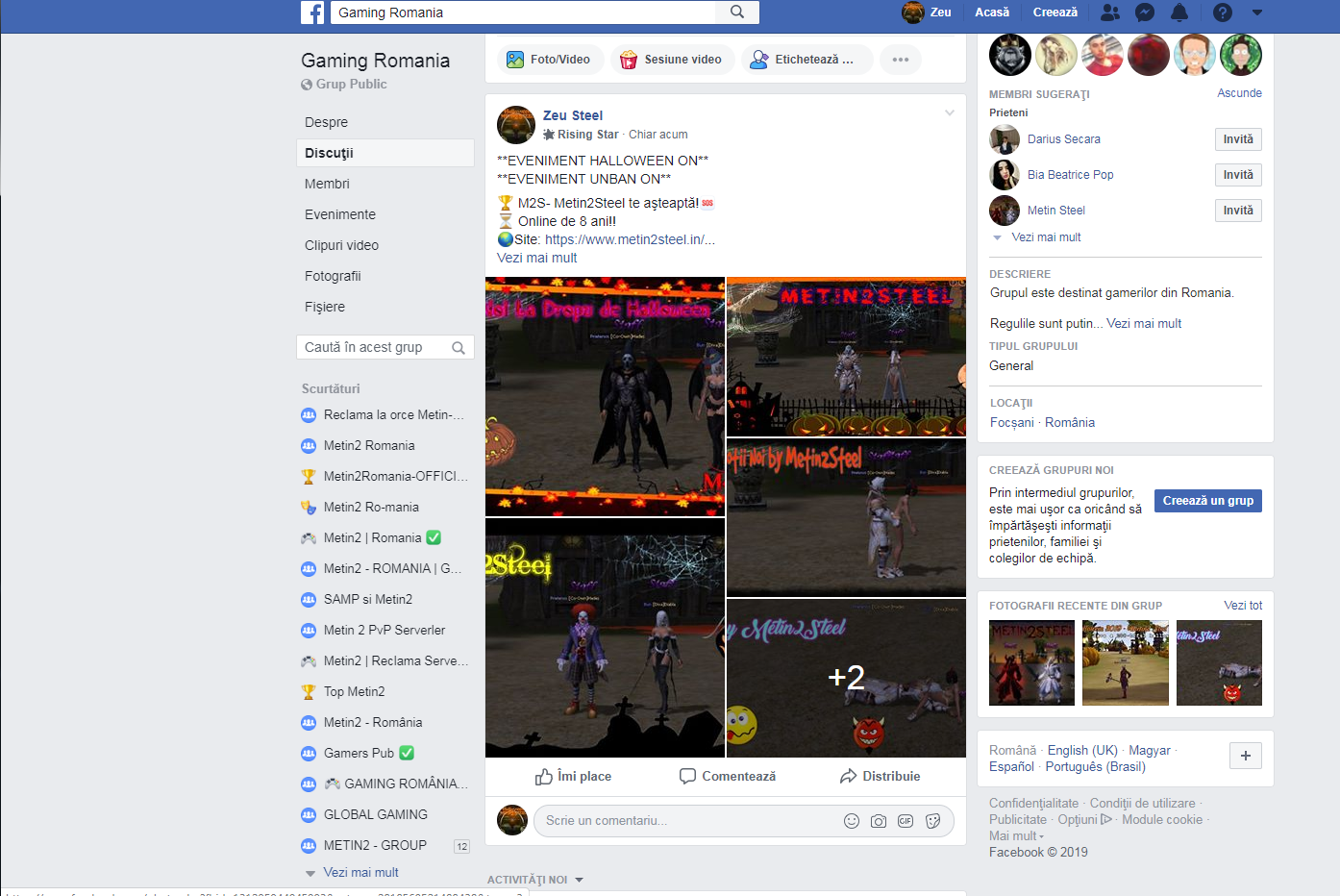Open the Despre section
This screenshot has width=1340, height=896.
327,122
